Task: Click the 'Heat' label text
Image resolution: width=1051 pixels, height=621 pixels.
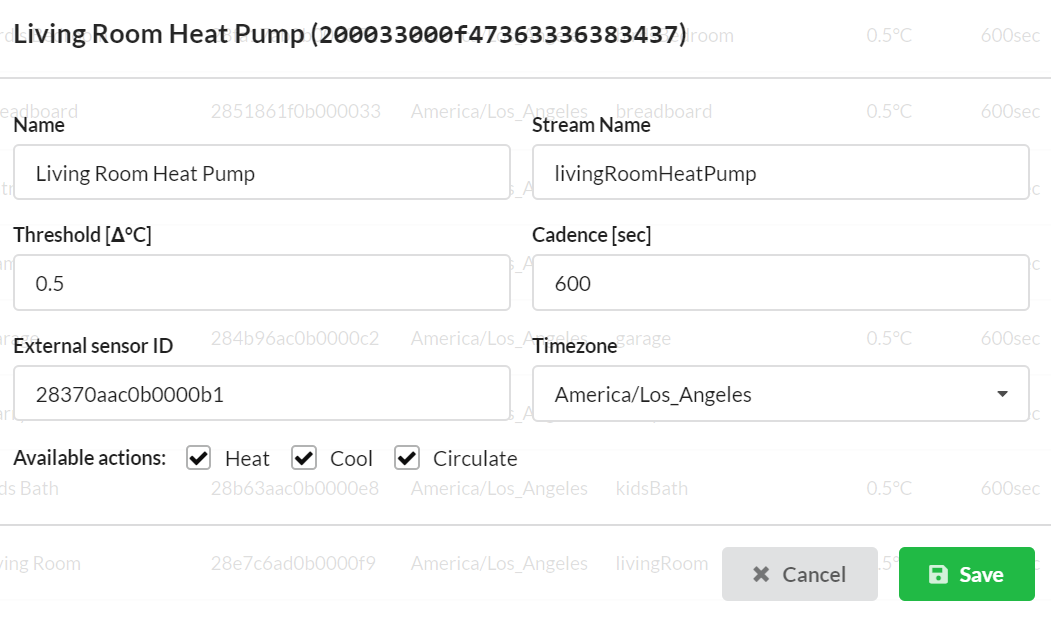Action: click(247, 459)
